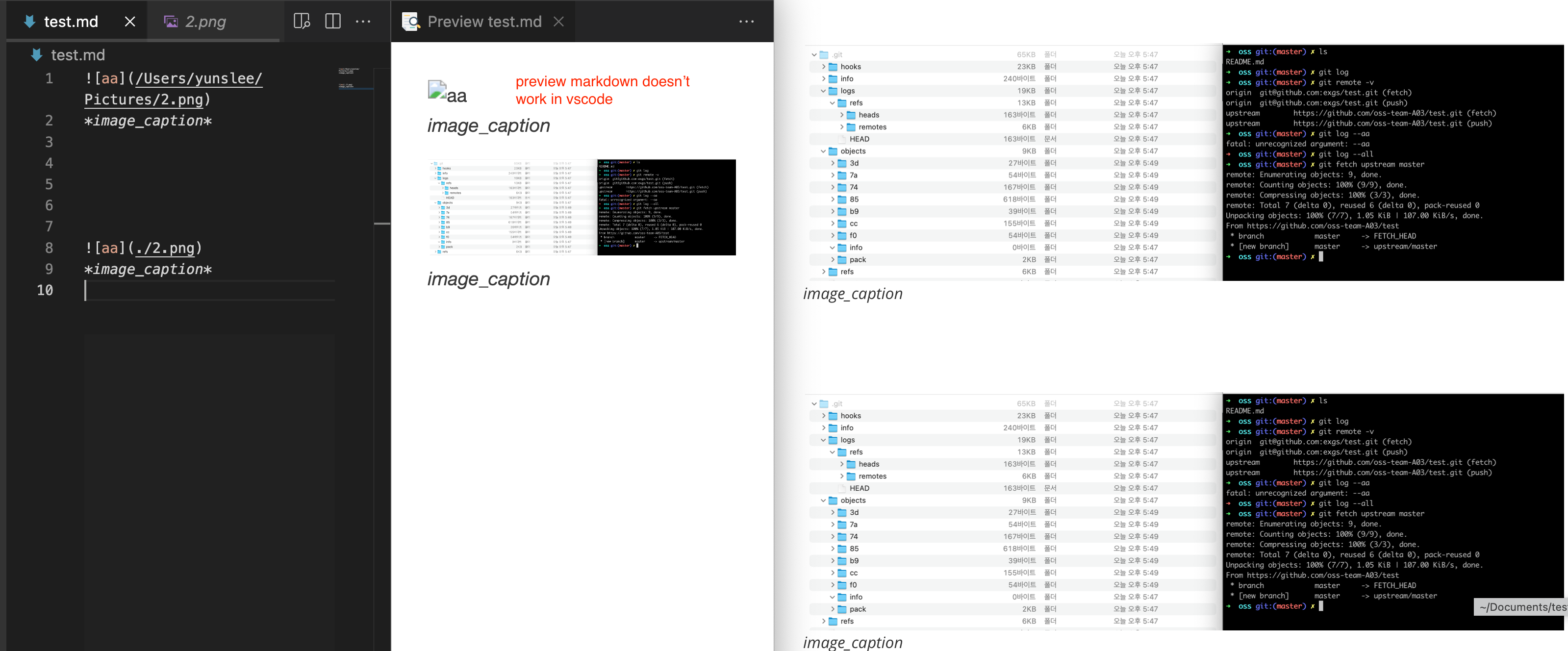
Task: Switch to the 2.png tab
Action: click(204, 21)
